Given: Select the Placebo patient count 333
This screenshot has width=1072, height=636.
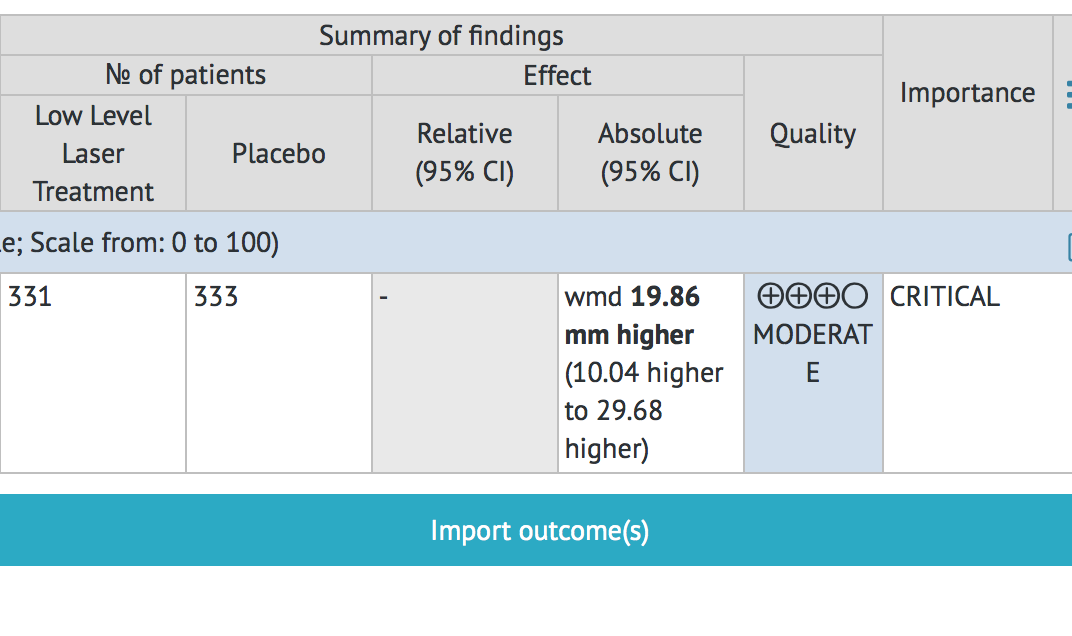Looking at the screenshot, I should [x=217, y=297].
